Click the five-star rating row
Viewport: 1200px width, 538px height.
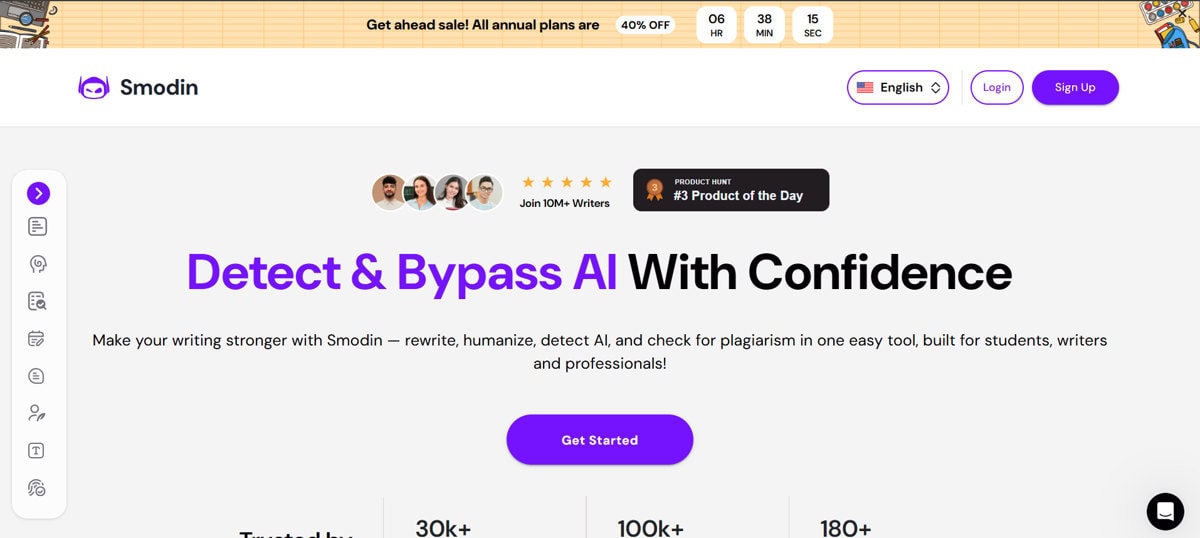(565, 182)
